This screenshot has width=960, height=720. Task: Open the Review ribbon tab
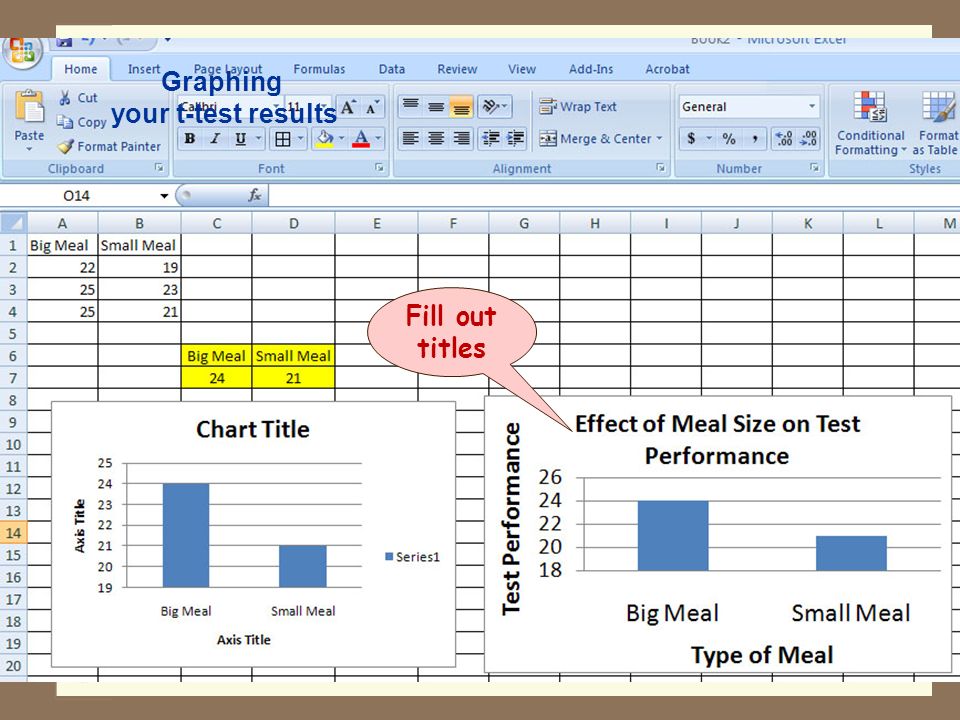[457, 69]
